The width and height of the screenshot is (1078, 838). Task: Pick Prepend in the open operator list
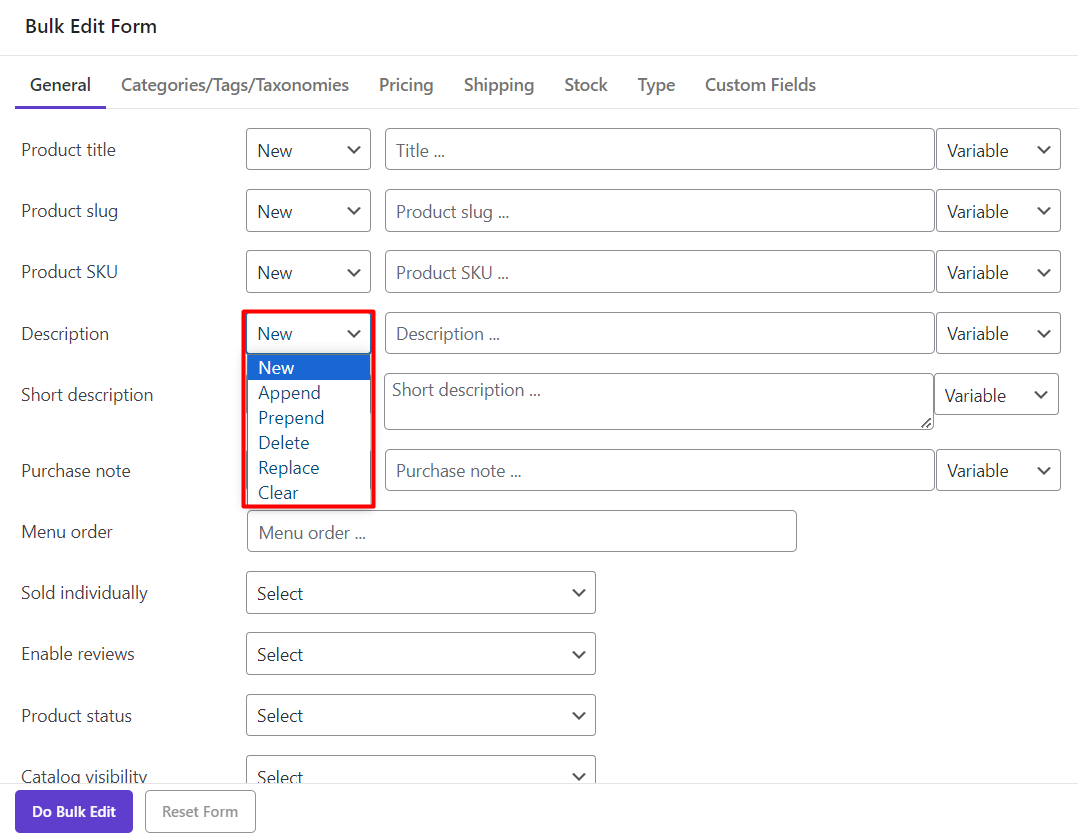coord(291,418)
